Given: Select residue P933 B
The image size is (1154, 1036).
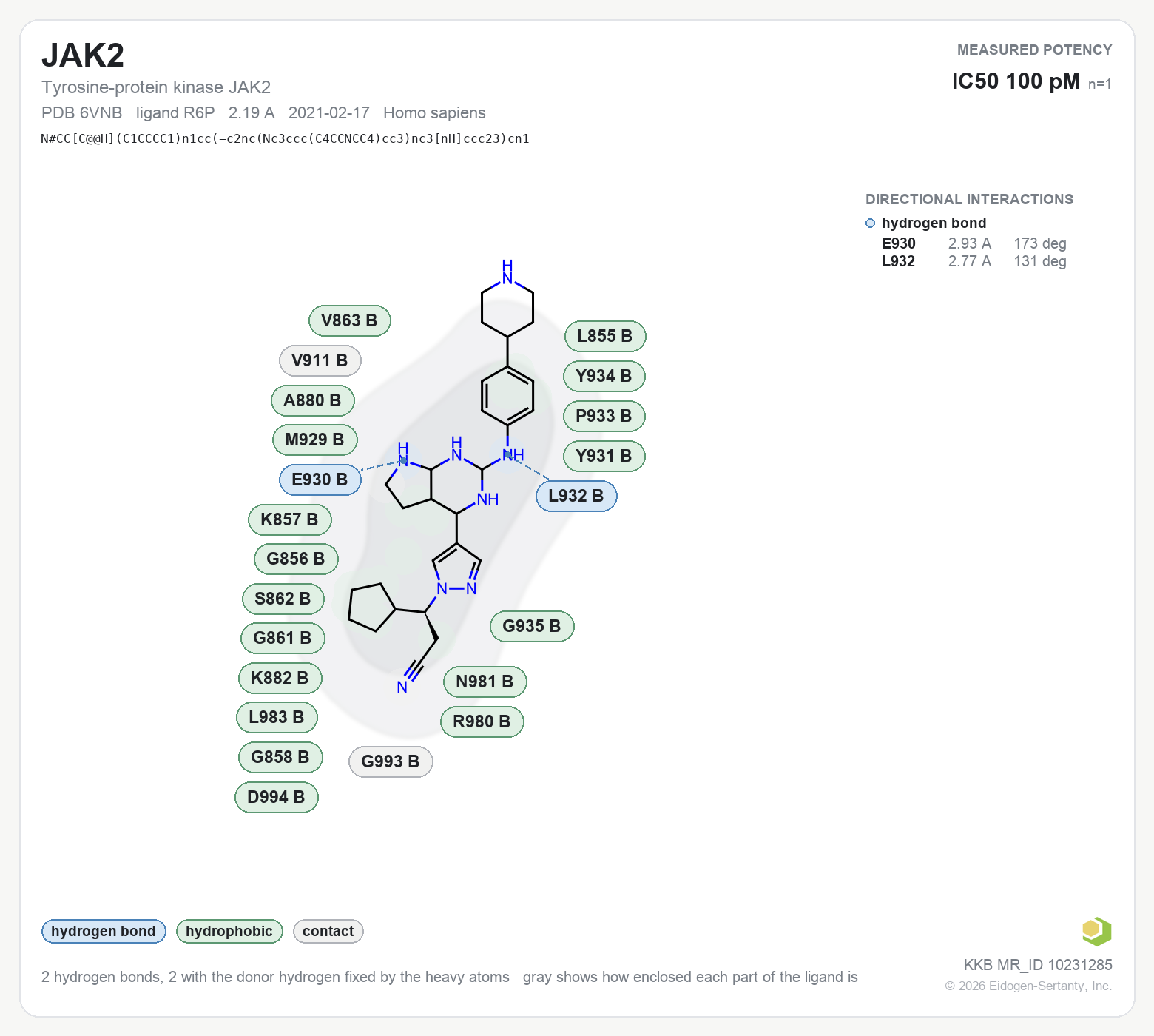Looking at the screenshot, I should (604, 416).
